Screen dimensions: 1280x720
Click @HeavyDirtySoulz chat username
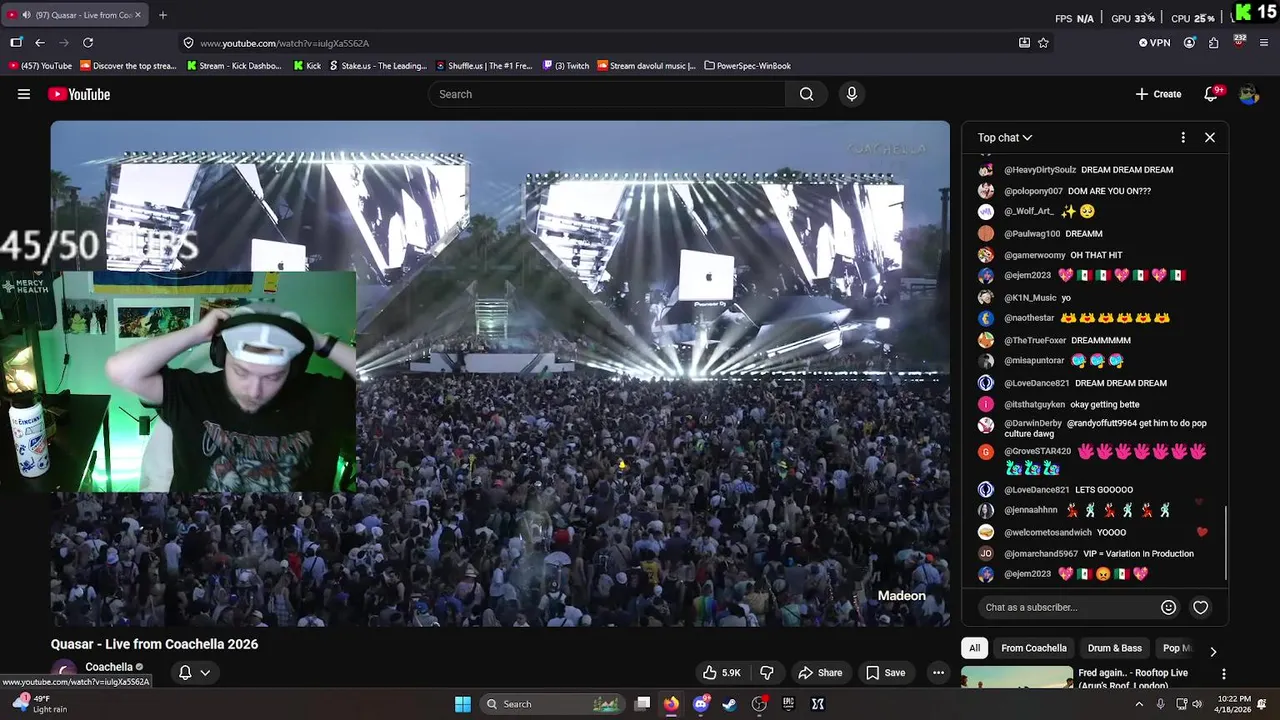coord(1040,170)
